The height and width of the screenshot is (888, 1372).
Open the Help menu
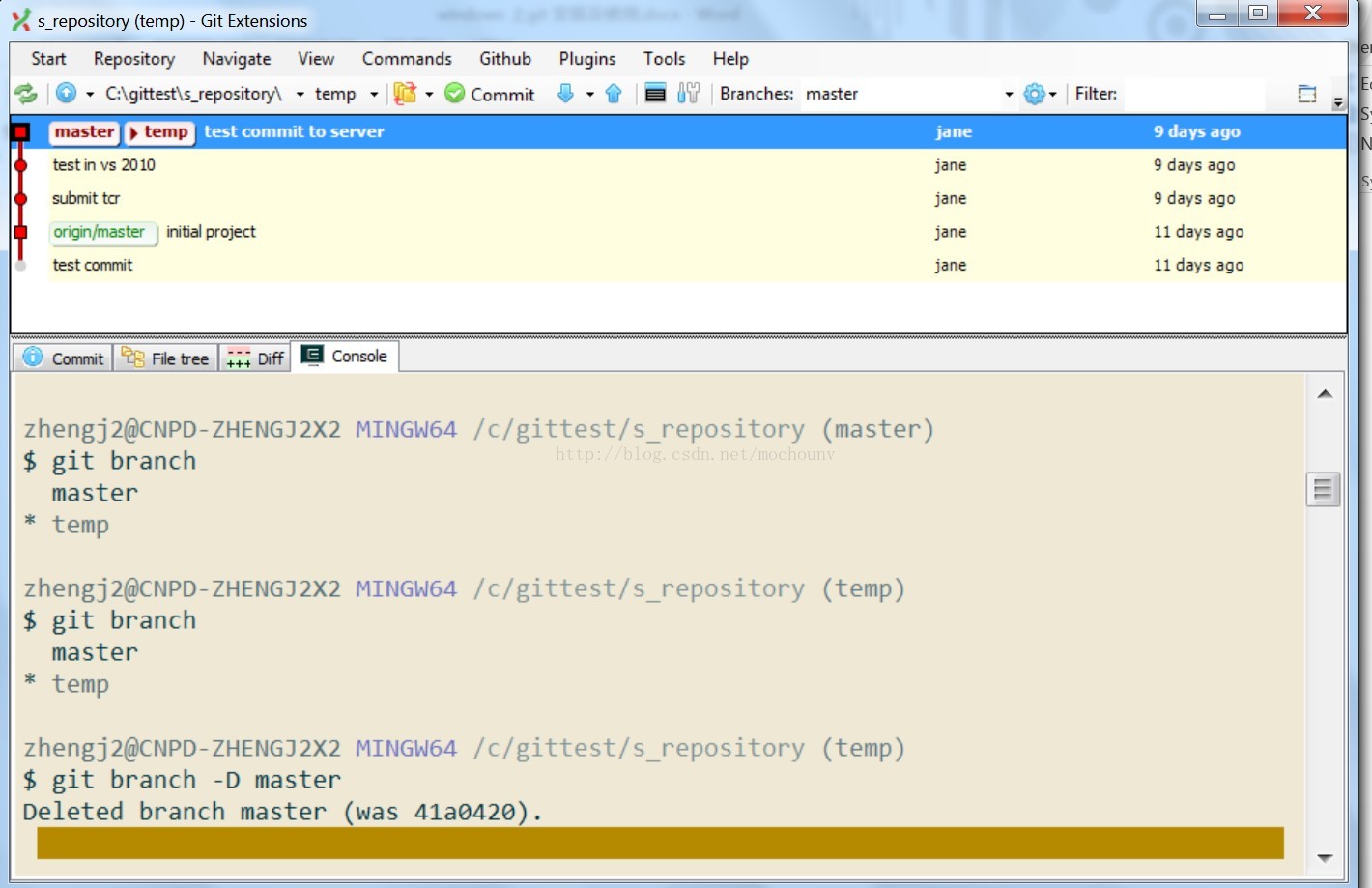(x=730, y=59)
